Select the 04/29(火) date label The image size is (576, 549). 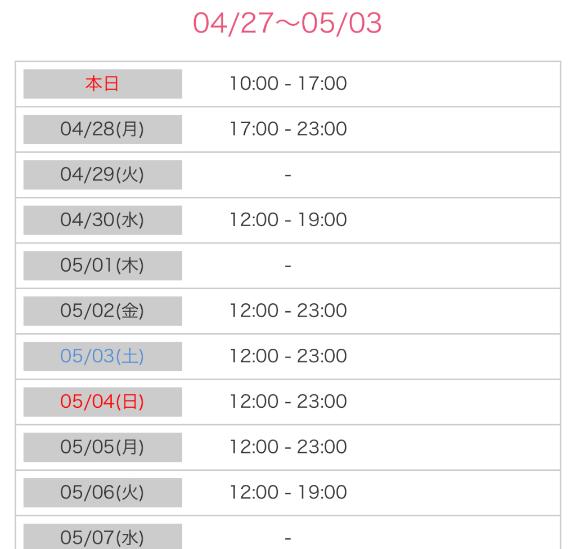[102, 175]
